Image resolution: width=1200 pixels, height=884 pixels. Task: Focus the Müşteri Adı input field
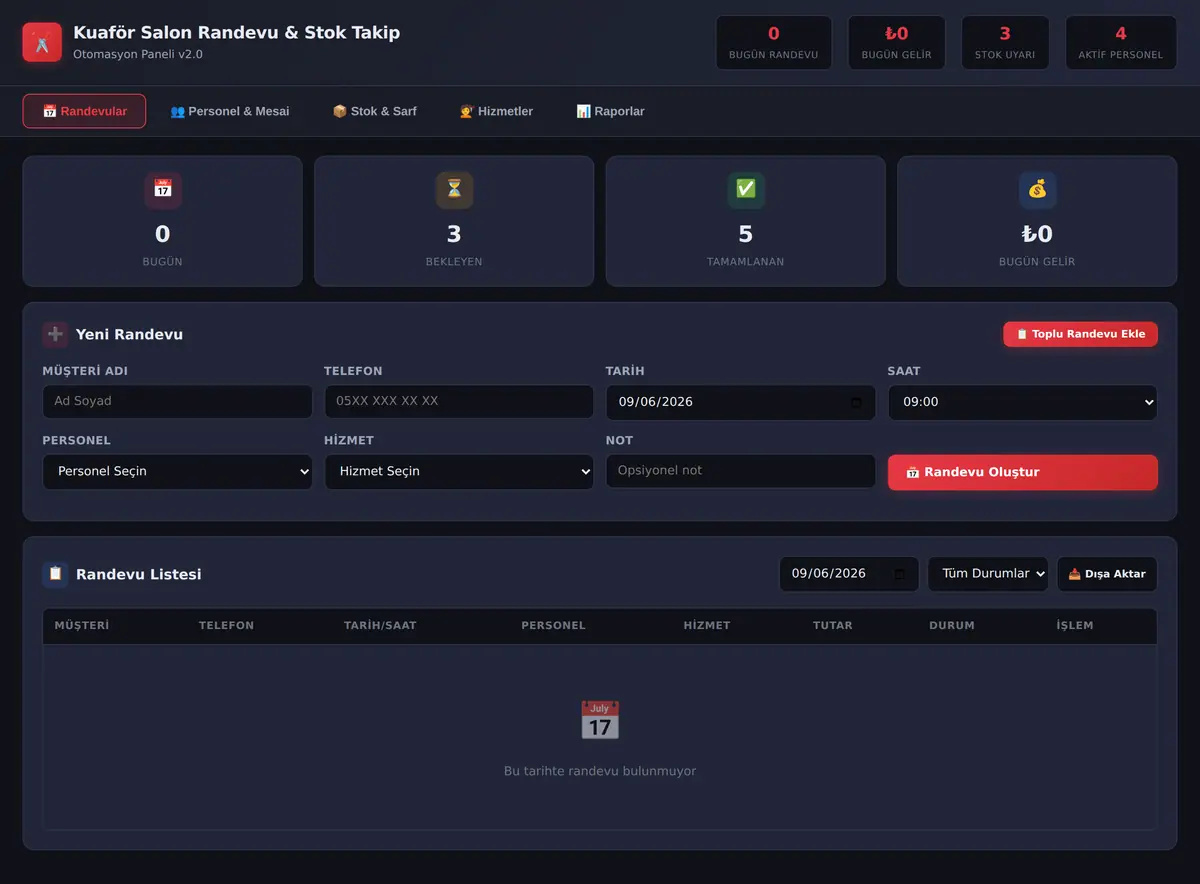pyautogui.click(x=177, y=401)
